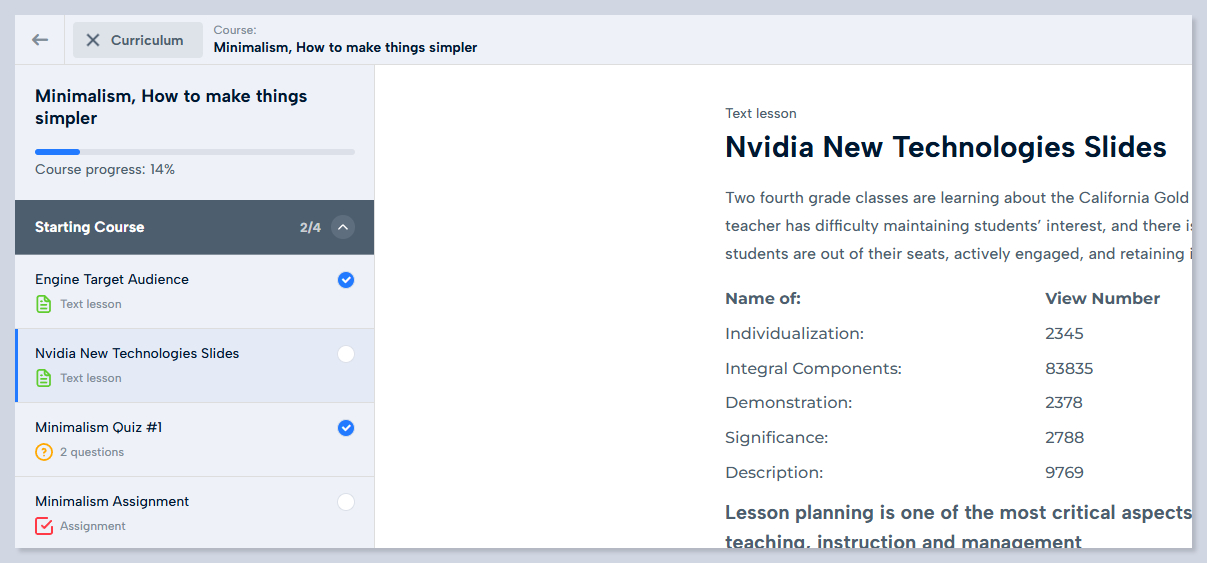1207x563 pixels.
Task: Click the Nvidia New Technologies Slides heading
Action: pos(945,147)
